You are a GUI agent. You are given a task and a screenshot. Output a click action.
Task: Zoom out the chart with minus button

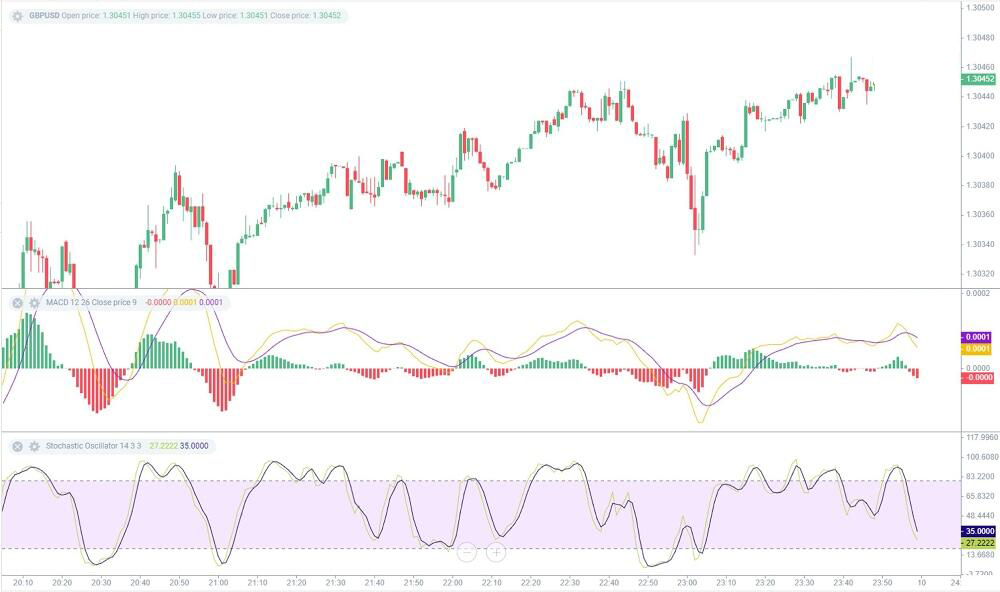point(465,551)
